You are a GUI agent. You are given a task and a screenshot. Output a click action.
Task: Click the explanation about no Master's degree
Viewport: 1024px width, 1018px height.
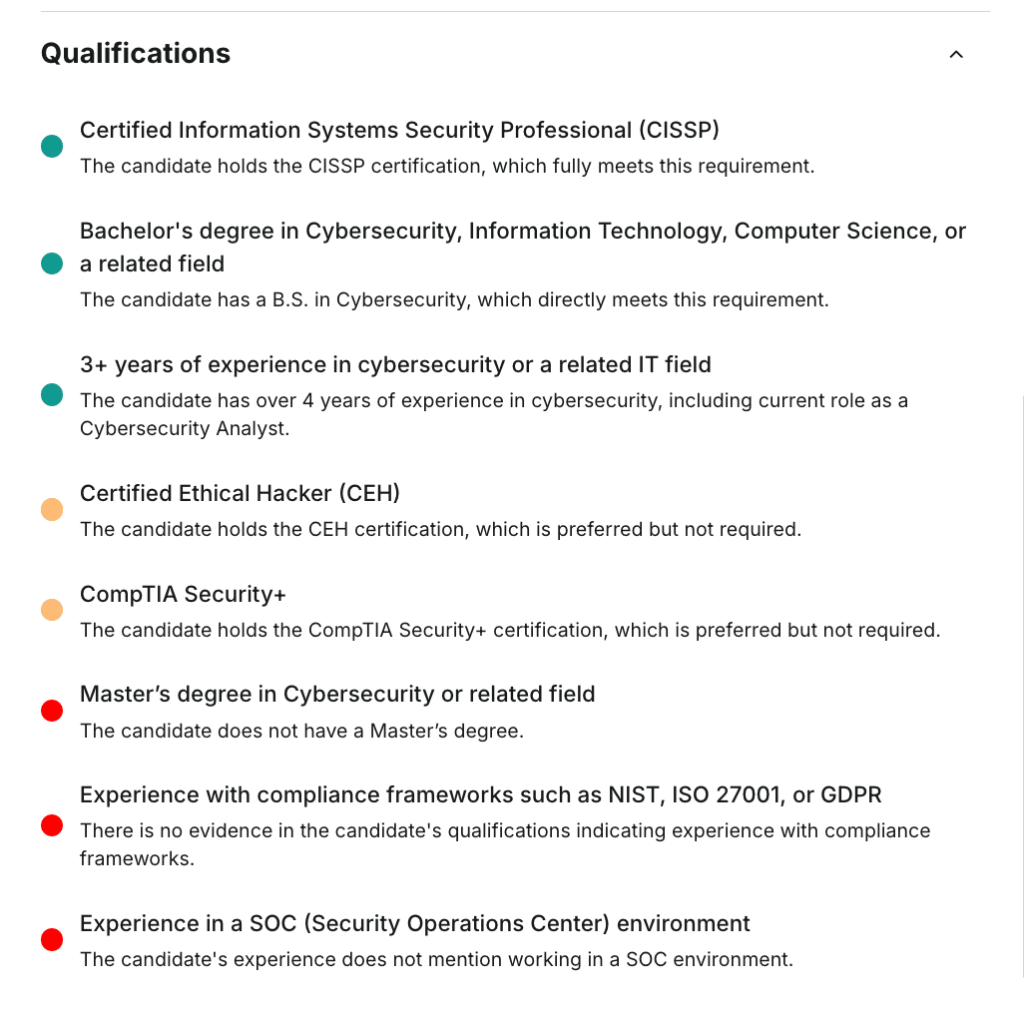(x=301, y=731)
